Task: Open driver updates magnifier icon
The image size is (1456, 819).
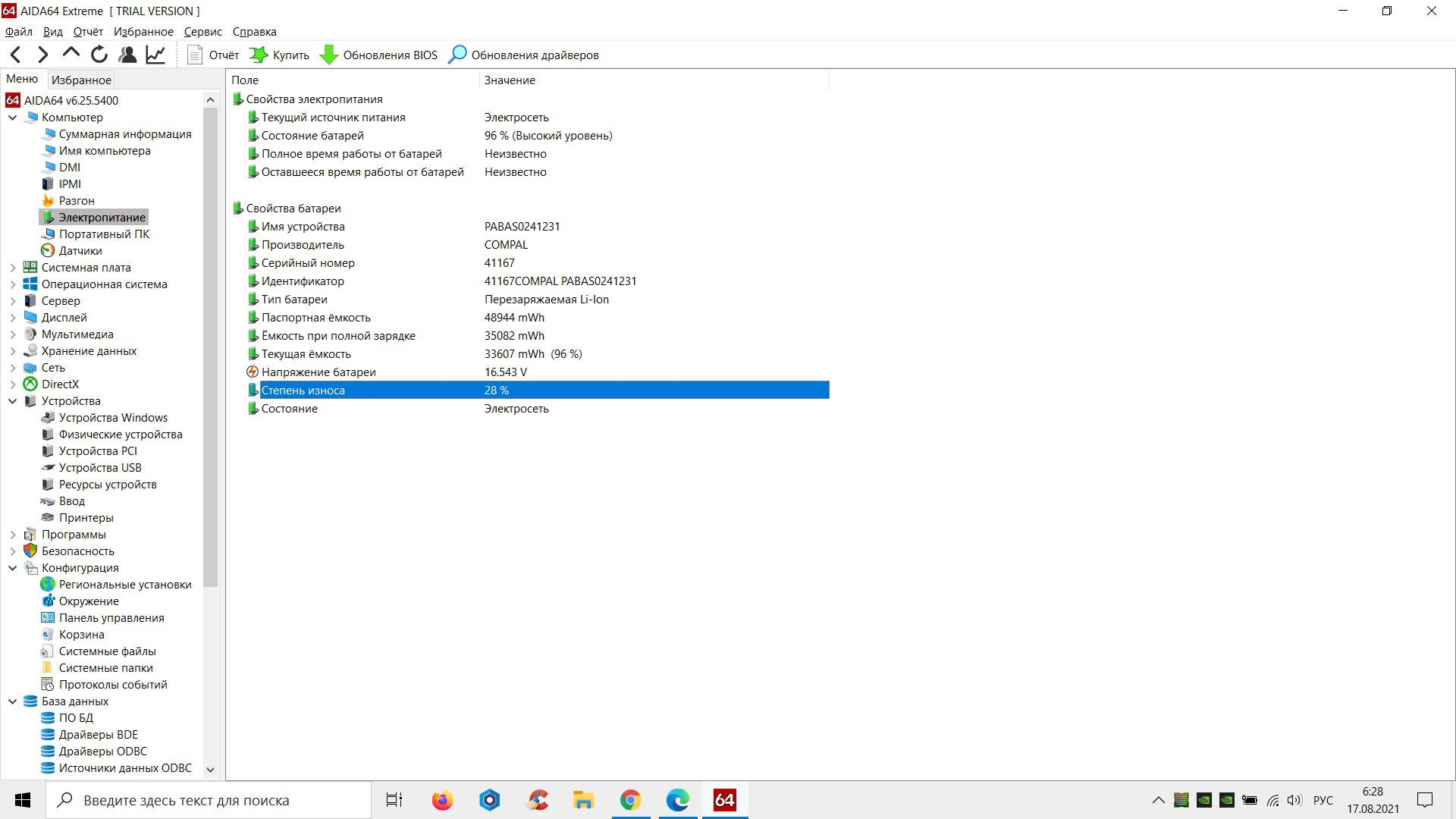Action: coord(457,55)
